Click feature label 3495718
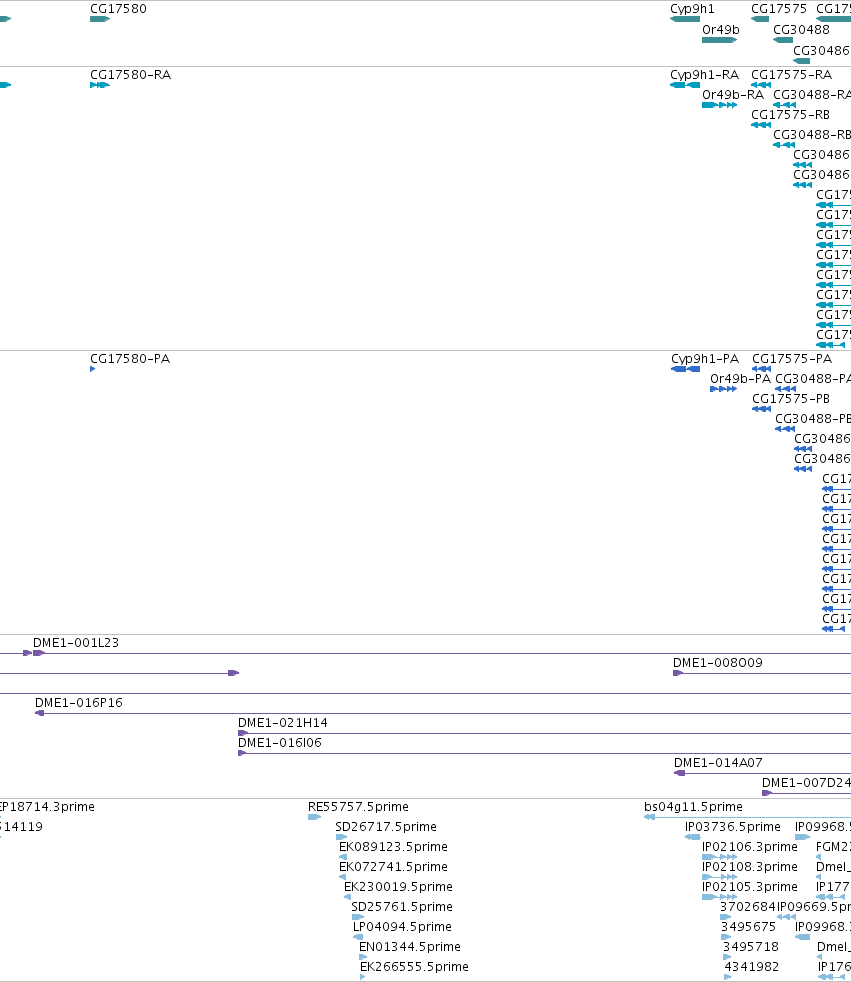The image size is (851, 982). point(751,947)
